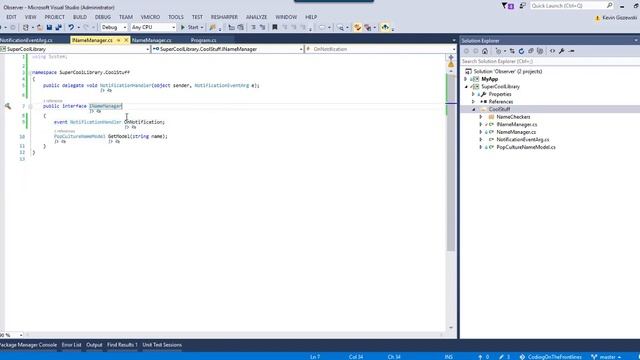Switch to NameManager.cs tab
This screenshot has height=360, width=640.
151,40
